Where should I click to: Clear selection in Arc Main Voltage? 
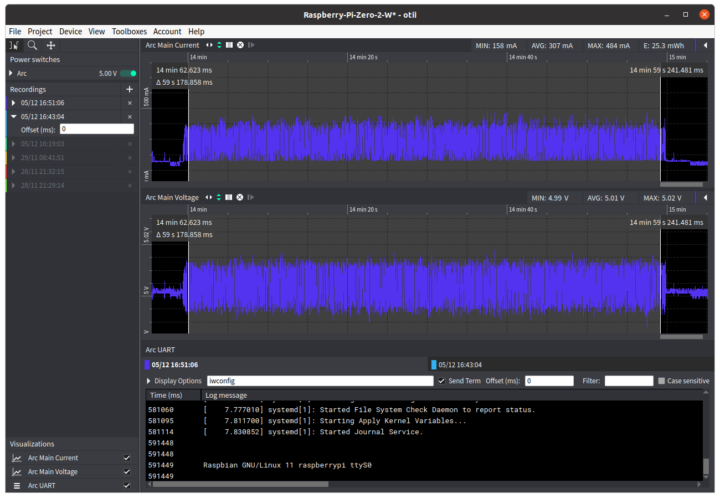[240, 197]
